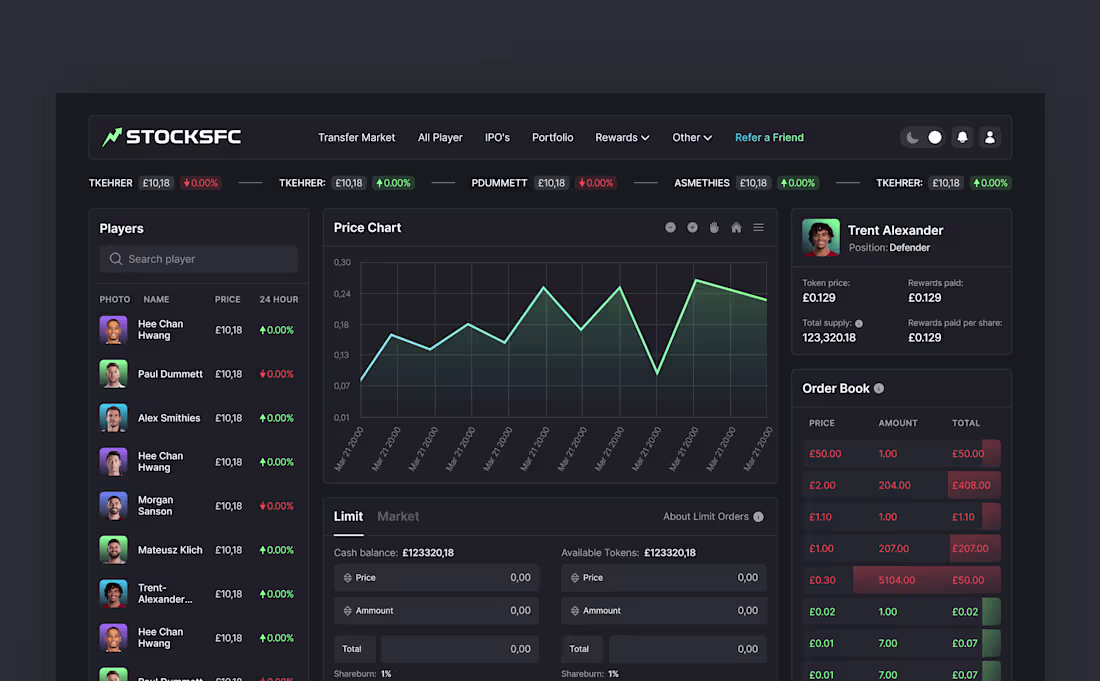
Task: Zoom out on the price chart
Action: [670, 227]
